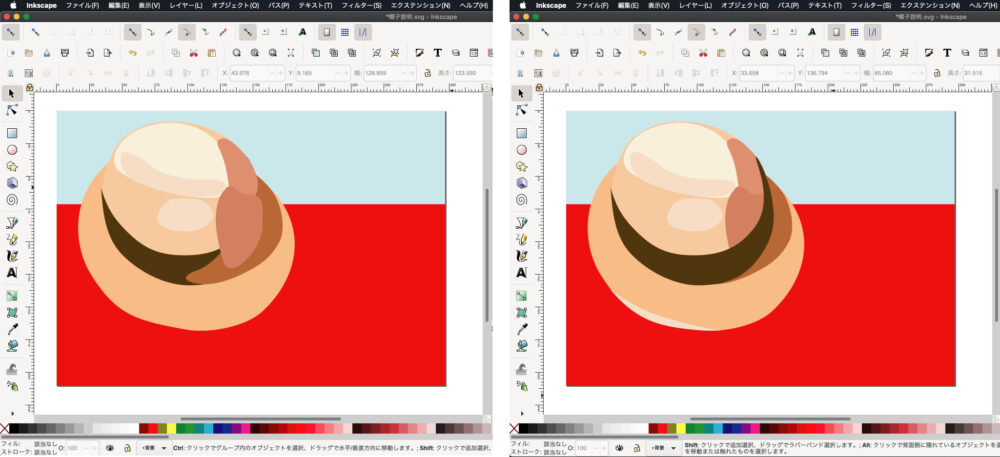The width and height of the screenshot is (1000, 457).
Task: Select the Star tool in left window toolbox
Action: pyautogui.click(x=13, y=166)
